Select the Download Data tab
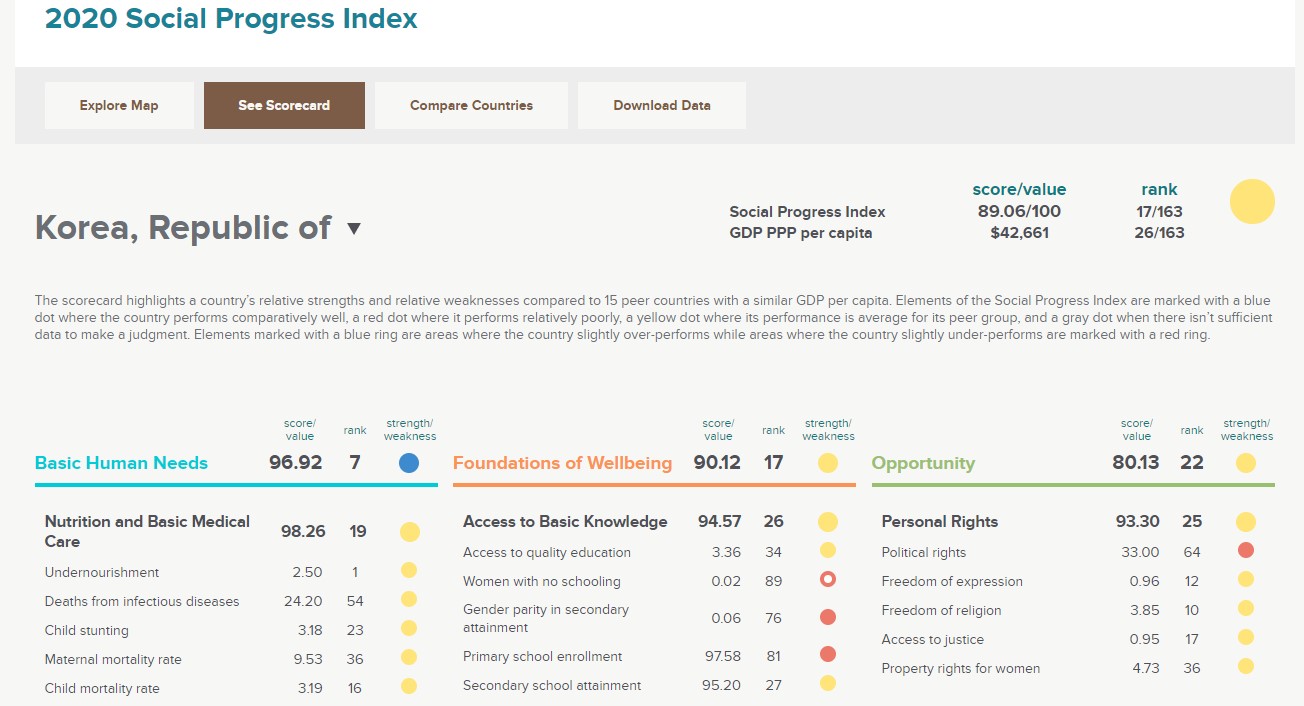 tap(661, 105)
